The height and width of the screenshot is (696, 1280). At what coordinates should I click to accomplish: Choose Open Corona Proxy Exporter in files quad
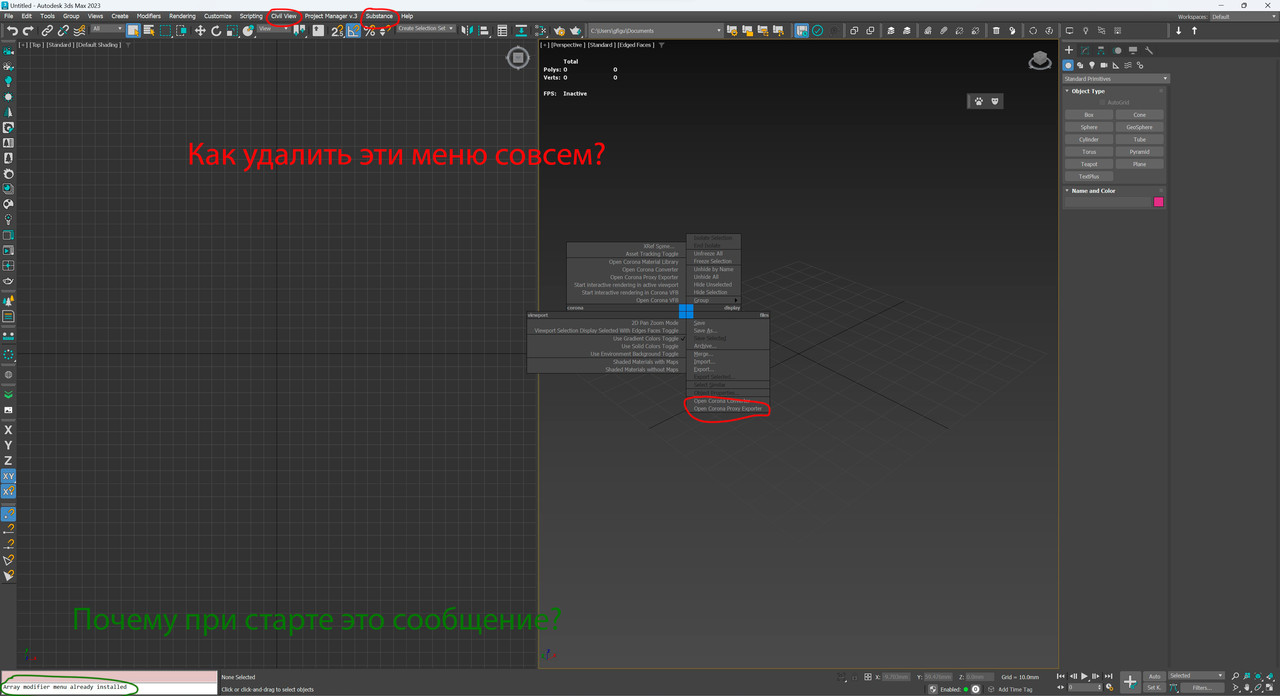[728, 409]
